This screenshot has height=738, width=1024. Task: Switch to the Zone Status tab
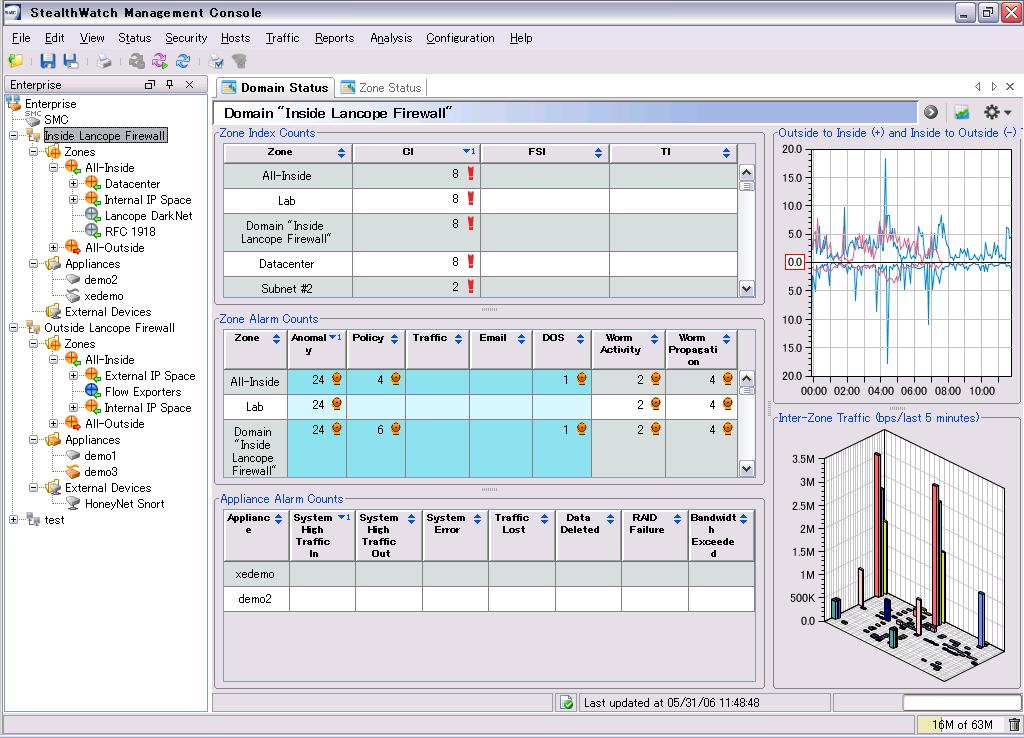(x=381, y=88)
